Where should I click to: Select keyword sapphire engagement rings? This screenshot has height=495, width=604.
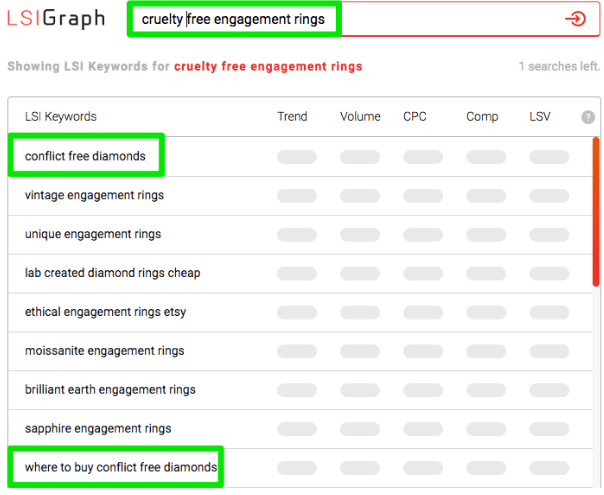tap(98, 429)
